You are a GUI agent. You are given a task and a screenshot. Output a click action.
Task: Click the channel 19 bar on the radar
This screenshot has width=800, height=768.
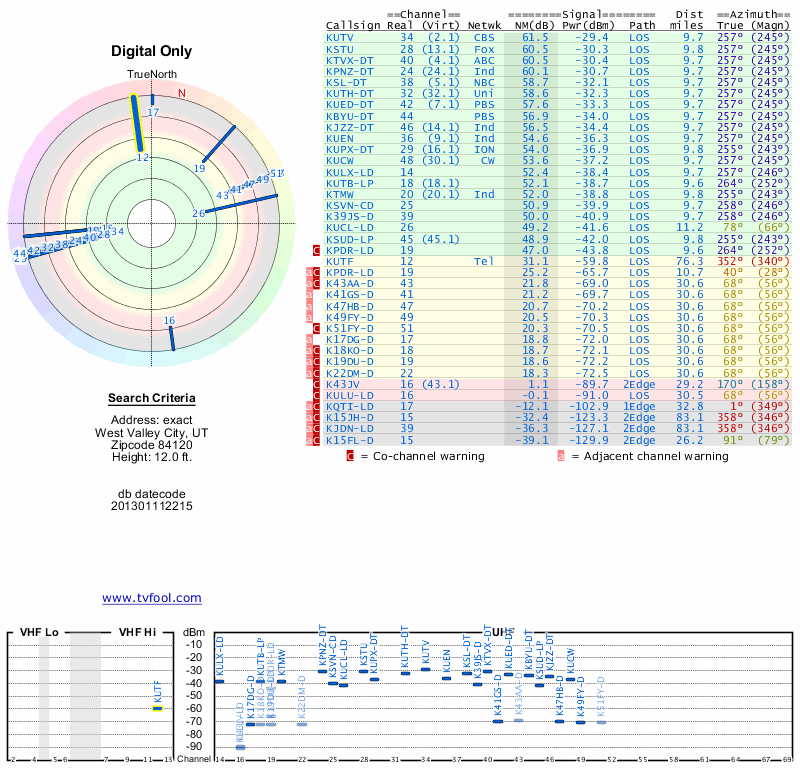coord(219,144)
